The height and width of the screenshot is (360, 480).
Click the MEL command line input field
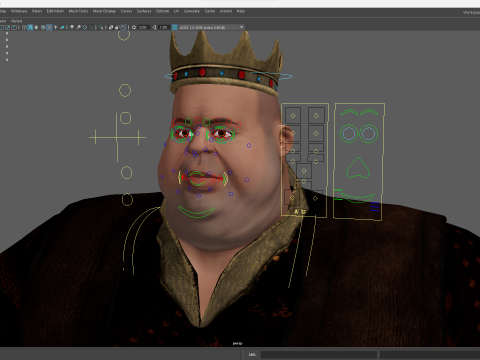319,355
